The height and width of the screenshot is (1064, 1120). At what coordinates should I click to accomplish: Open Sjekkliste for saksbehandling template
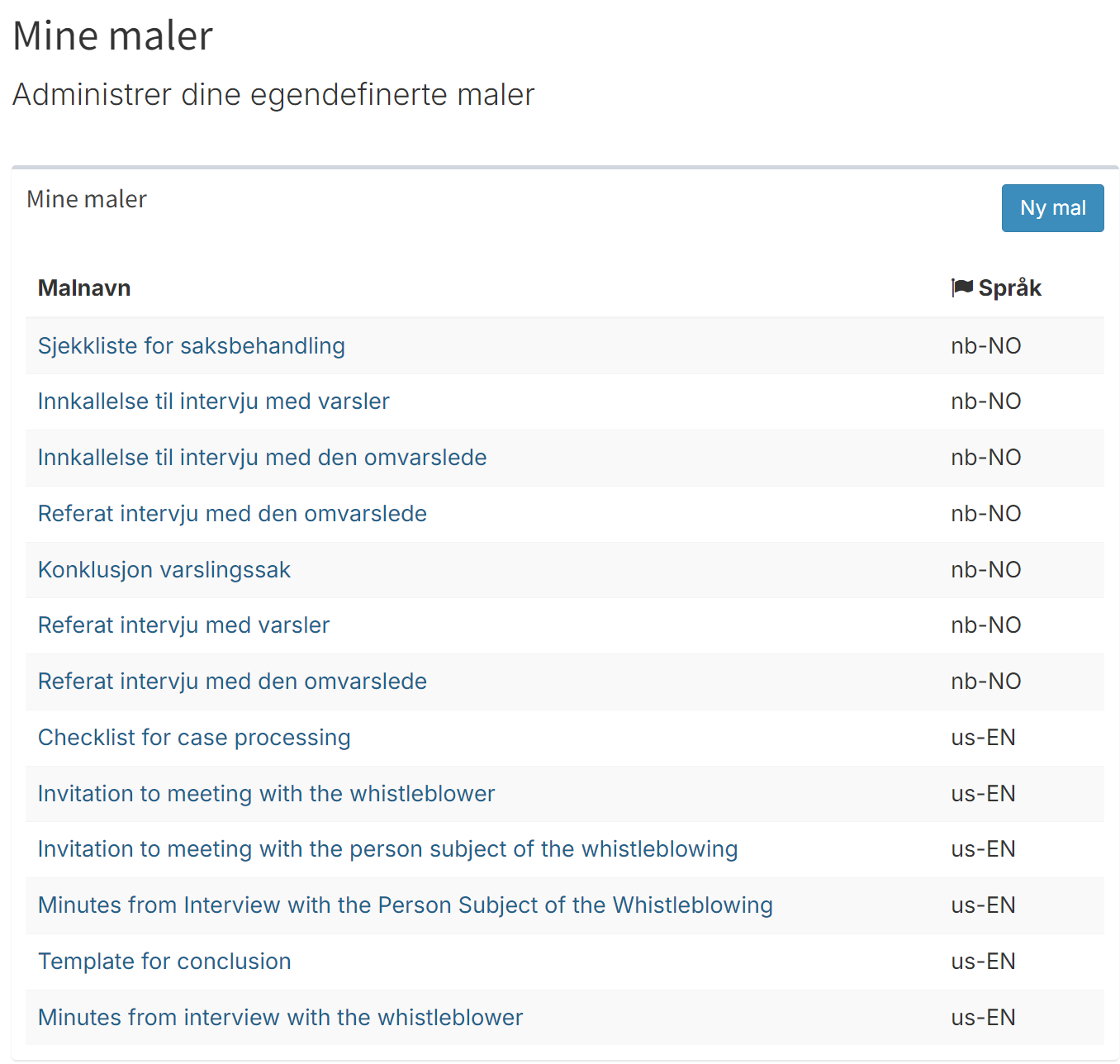pos(192,345)
